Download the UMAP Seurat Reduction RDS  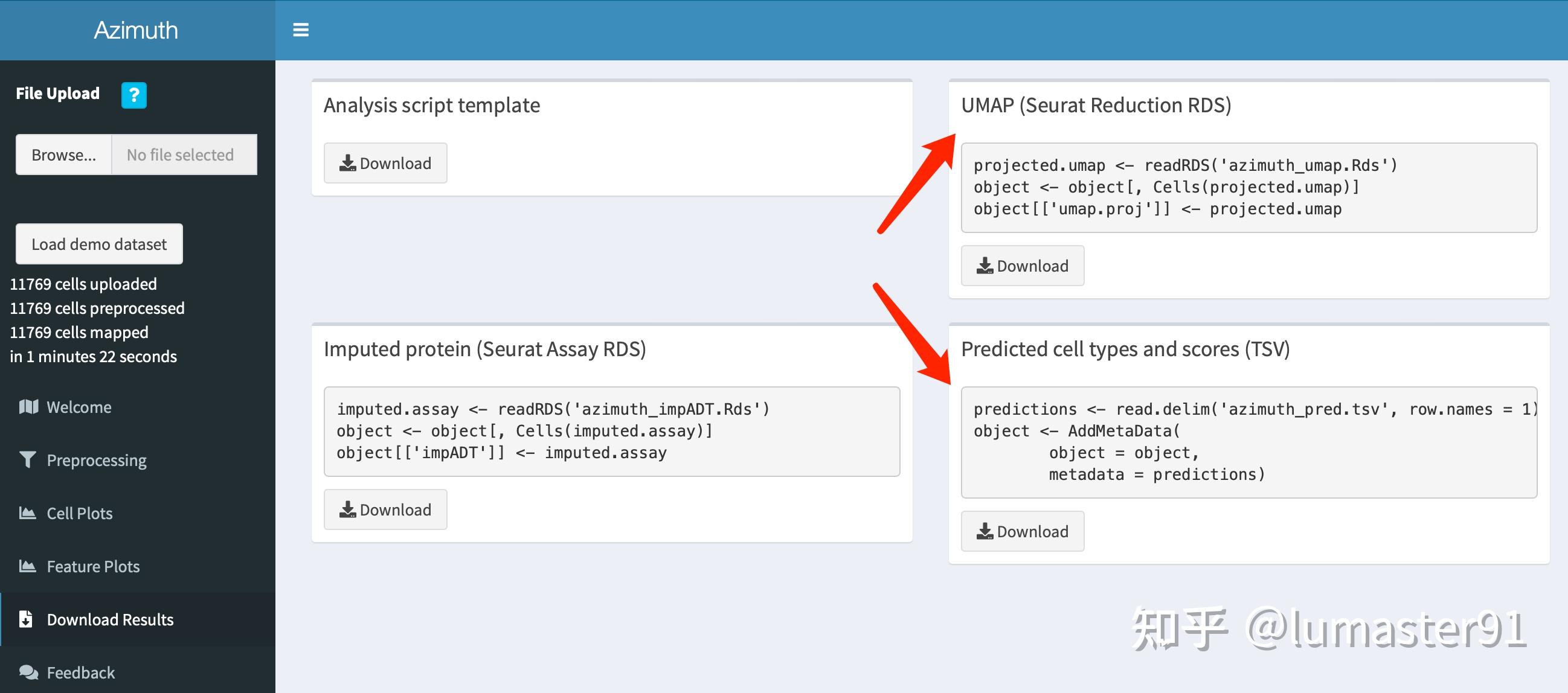tap(1022, 266)
